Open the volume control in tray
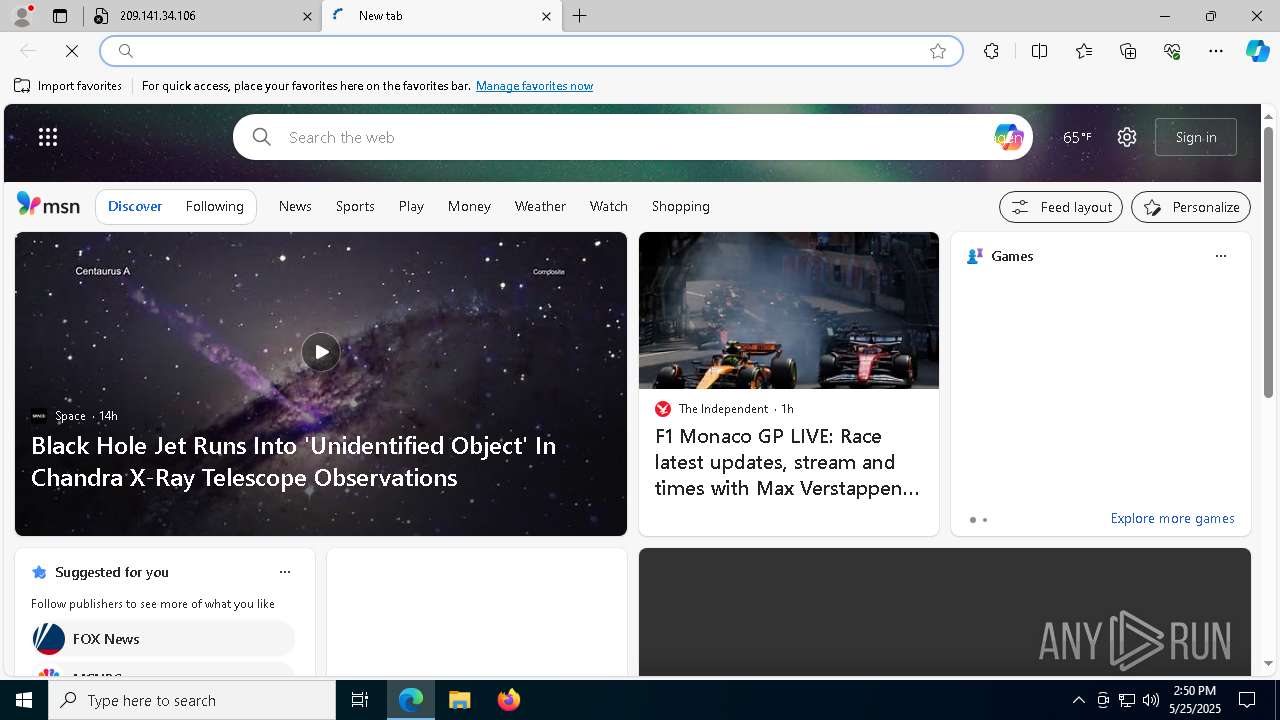The width and height of the screenshot is (1280, 720). click(x=1150, y=700)
